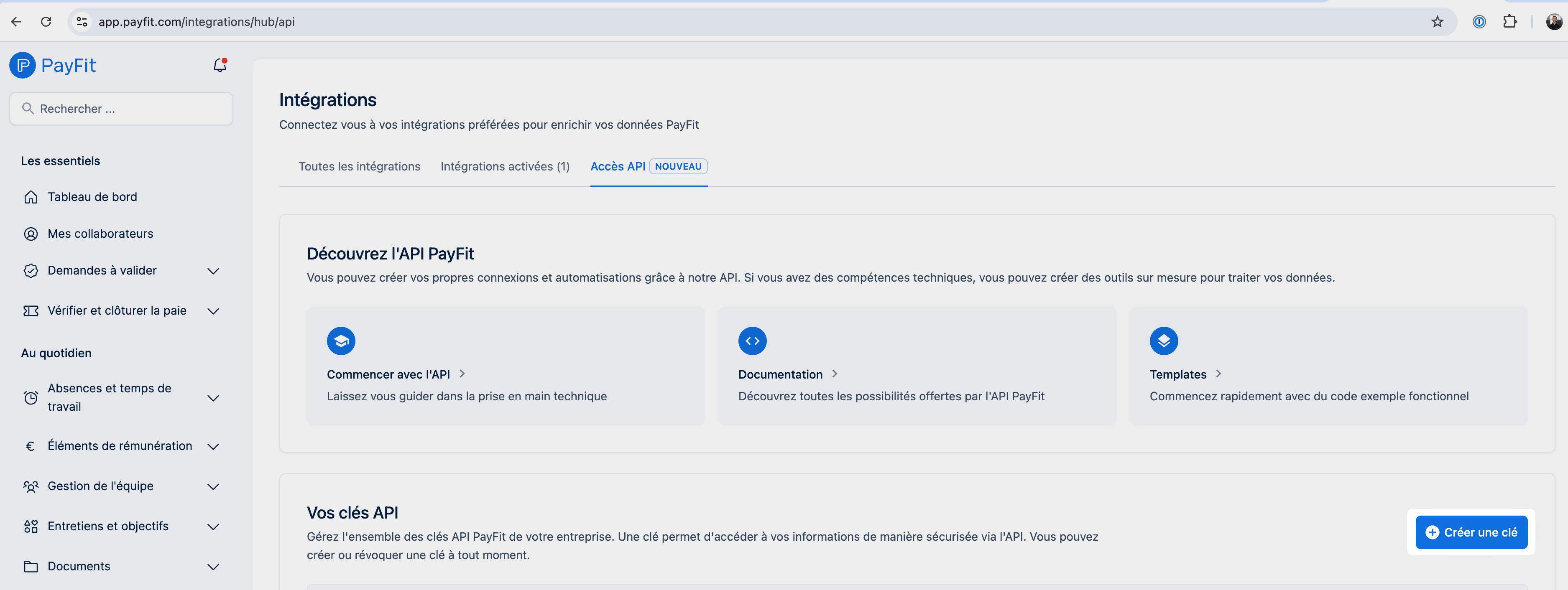Screen dimensions: 1568x590
Task: Focus the Rechercher search field
Action: pos(122,109)
